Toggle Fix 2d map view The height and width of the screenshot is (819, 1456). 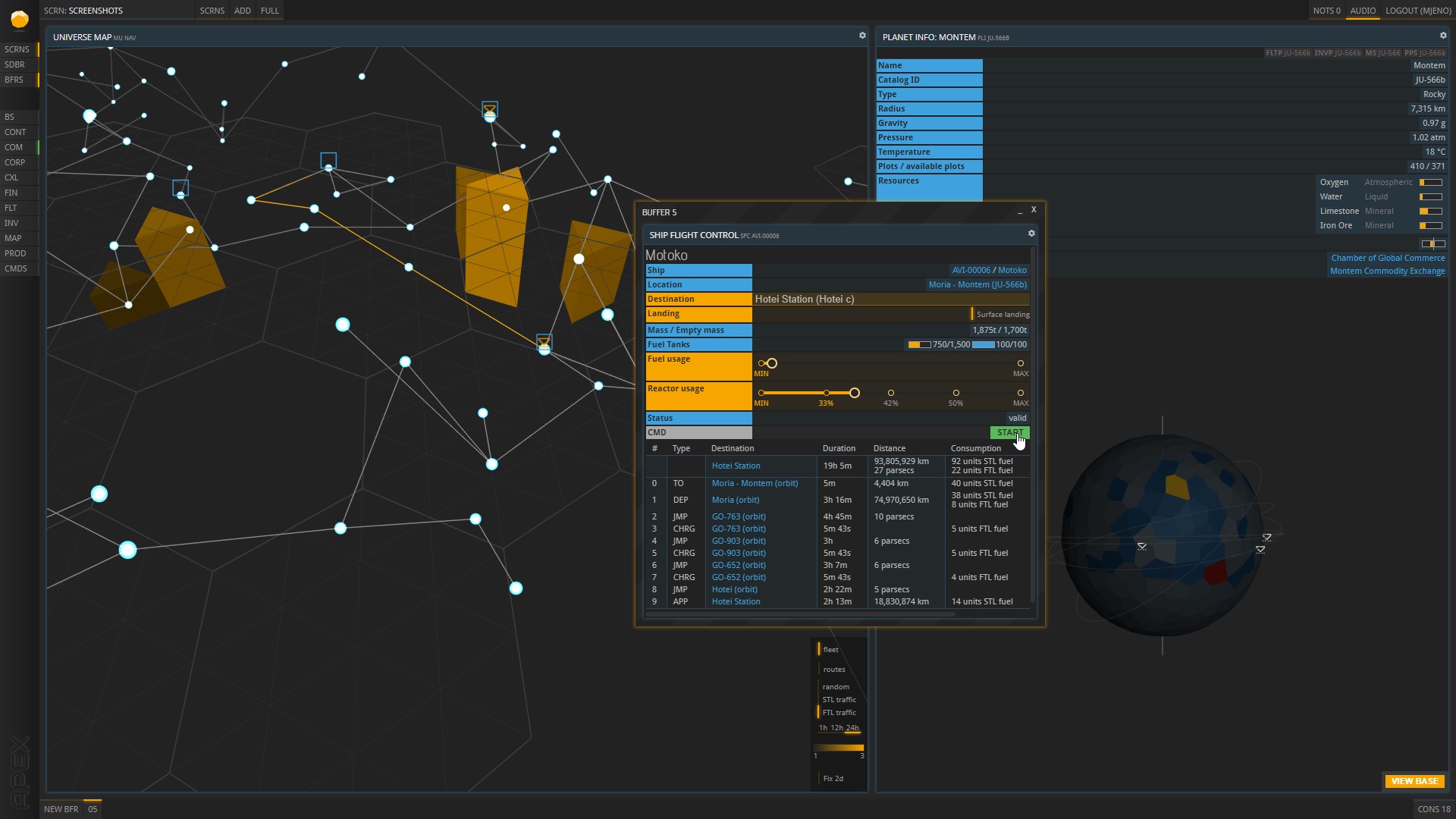click(833, 779)
